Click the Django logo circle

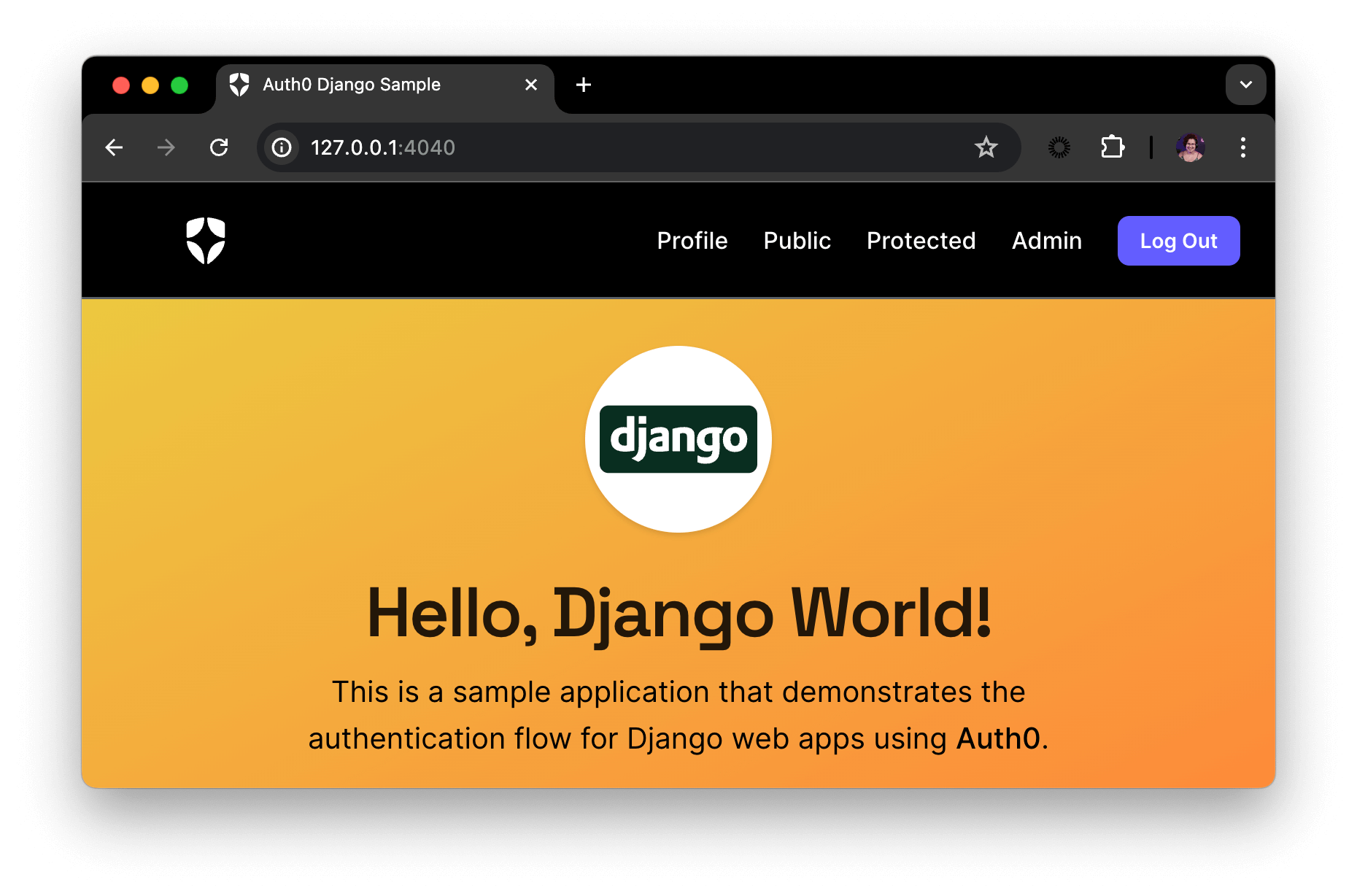tap(678, 439)
